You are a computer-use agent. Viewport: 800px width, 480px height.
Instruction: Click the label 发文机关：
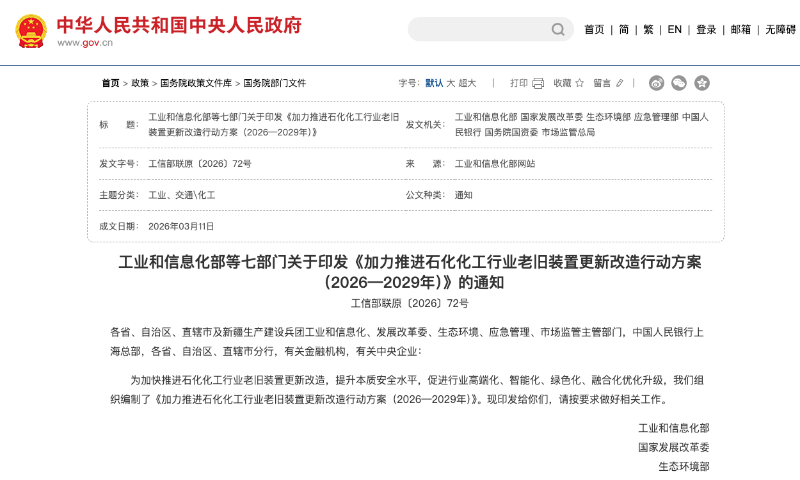point(426,124)
